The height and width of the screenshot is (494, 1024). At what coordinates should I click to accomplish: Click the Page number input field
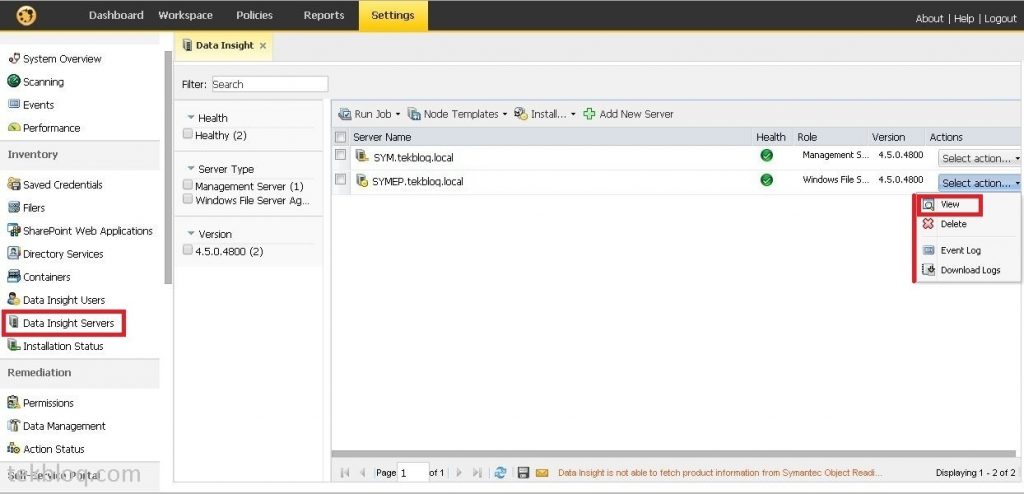(413, 472)
